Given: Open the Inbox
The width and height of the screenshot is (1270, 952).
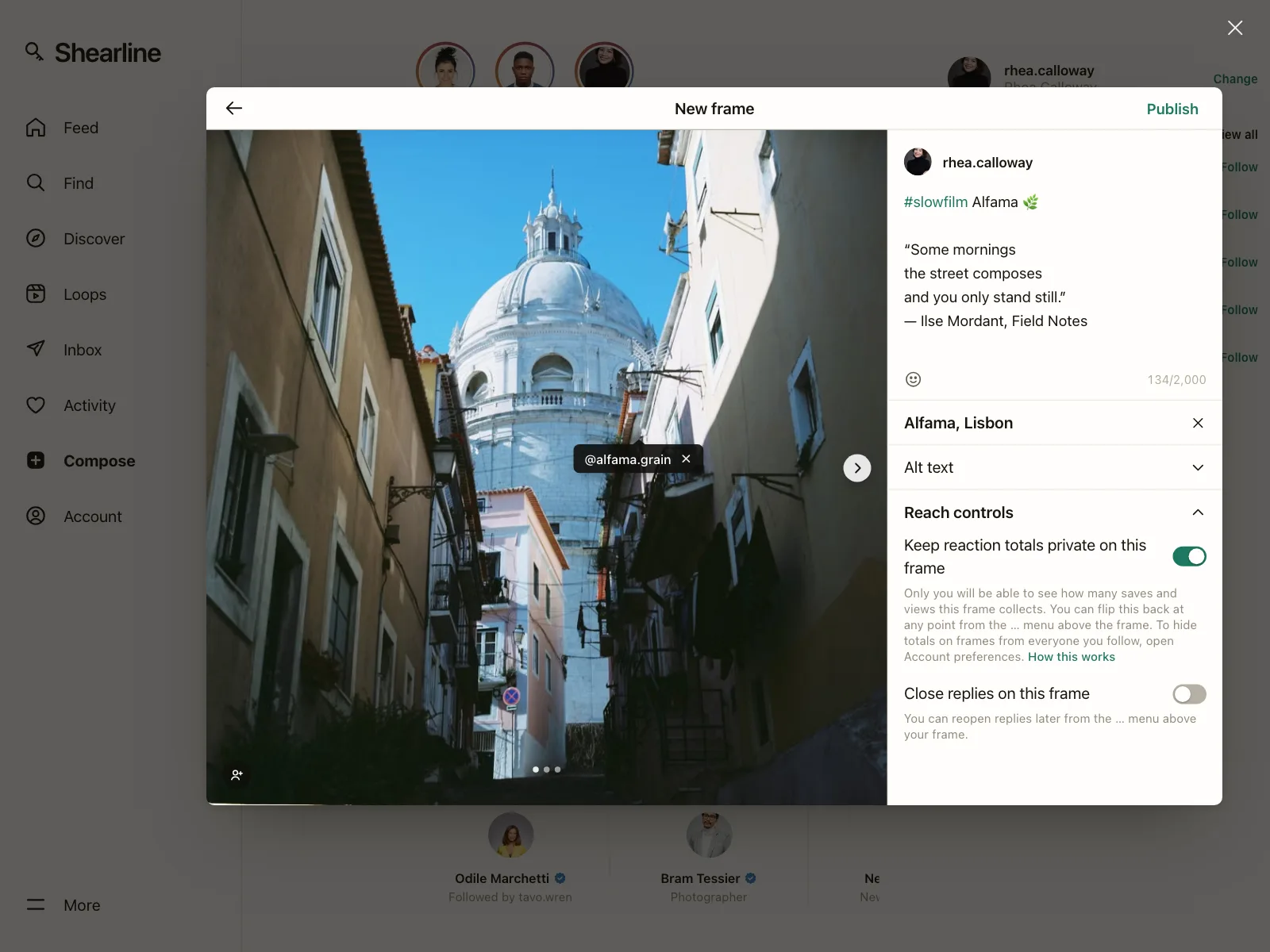Looking at the screenshot, I should [83, 350].
